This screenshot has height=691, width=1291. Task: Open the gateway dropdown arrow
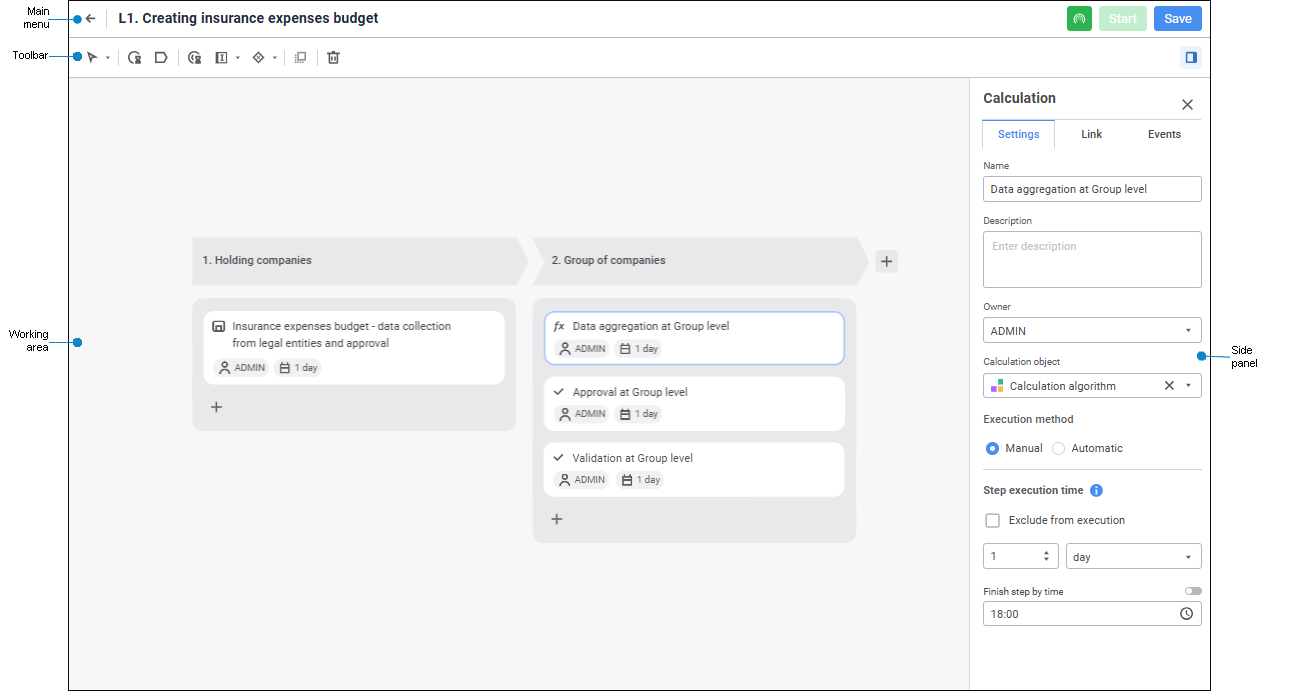(275, 58)
